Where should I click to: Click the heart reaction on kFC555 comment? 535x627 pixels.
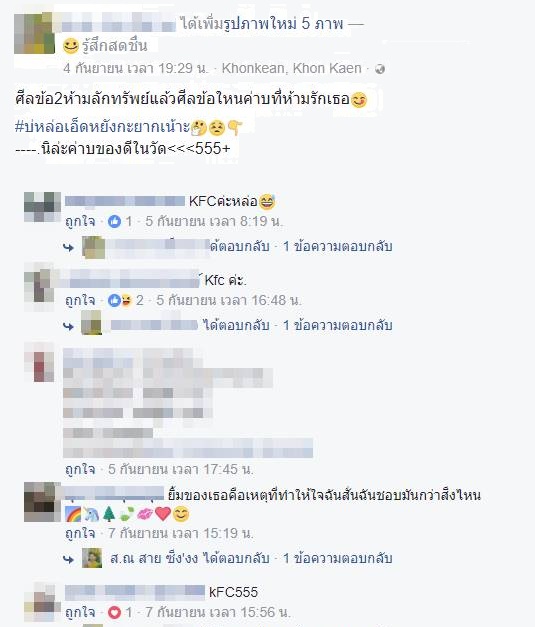[114, 612]
